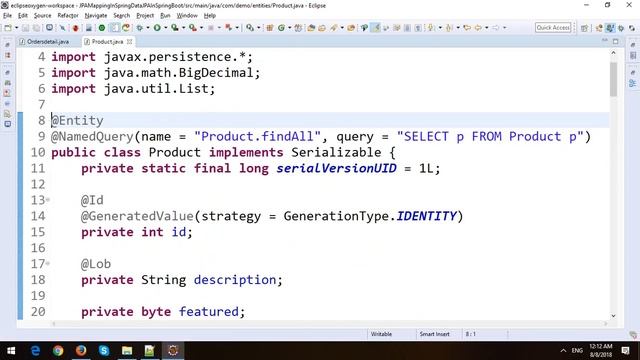Open the New wizard dropdown arrow
Screen dimensions: 640x360
pyautogui.click(x=17, y=28)
